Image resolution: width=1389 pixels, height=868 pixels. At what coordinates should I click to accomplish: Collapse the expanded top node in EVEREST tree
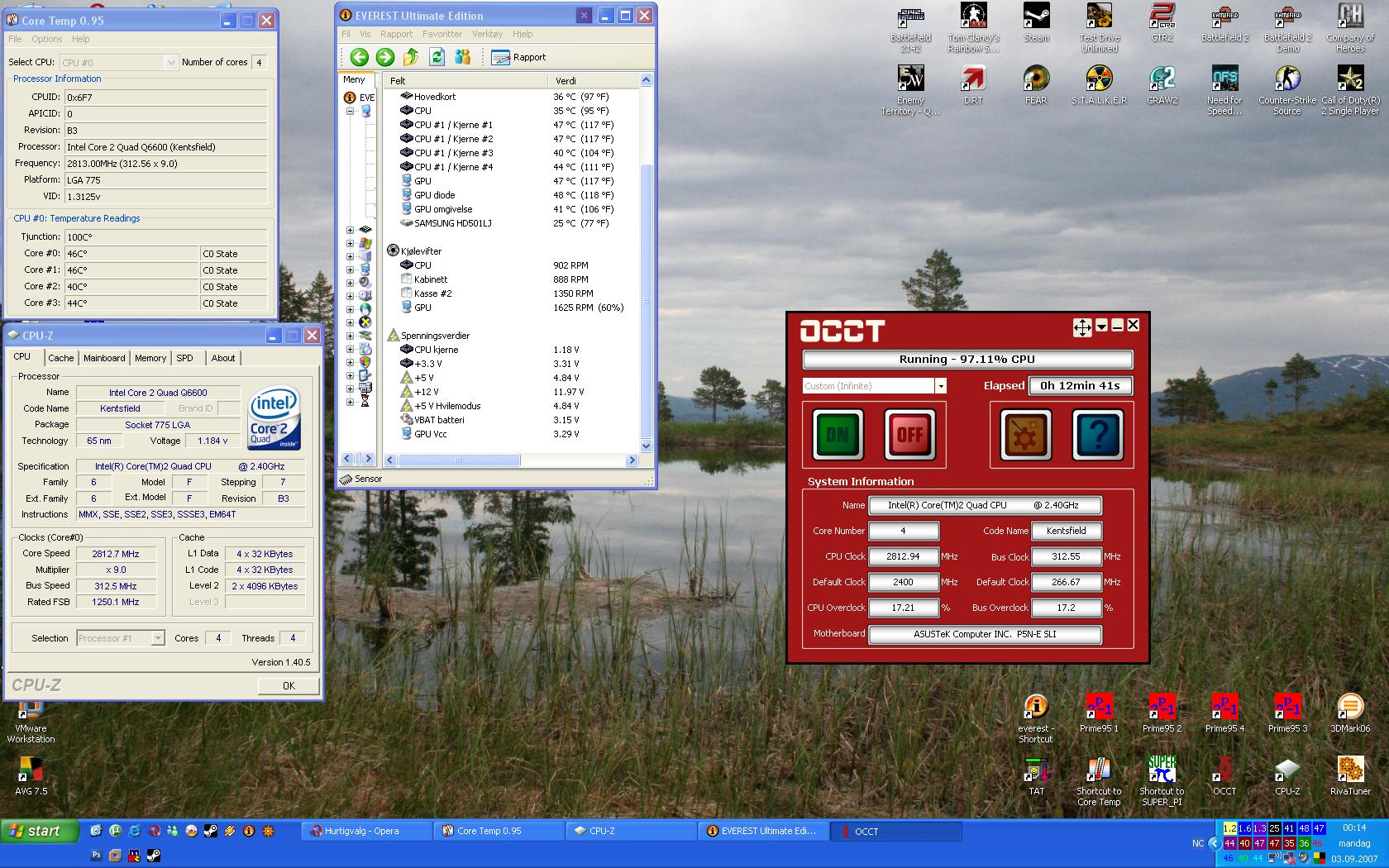pos(350,111)
